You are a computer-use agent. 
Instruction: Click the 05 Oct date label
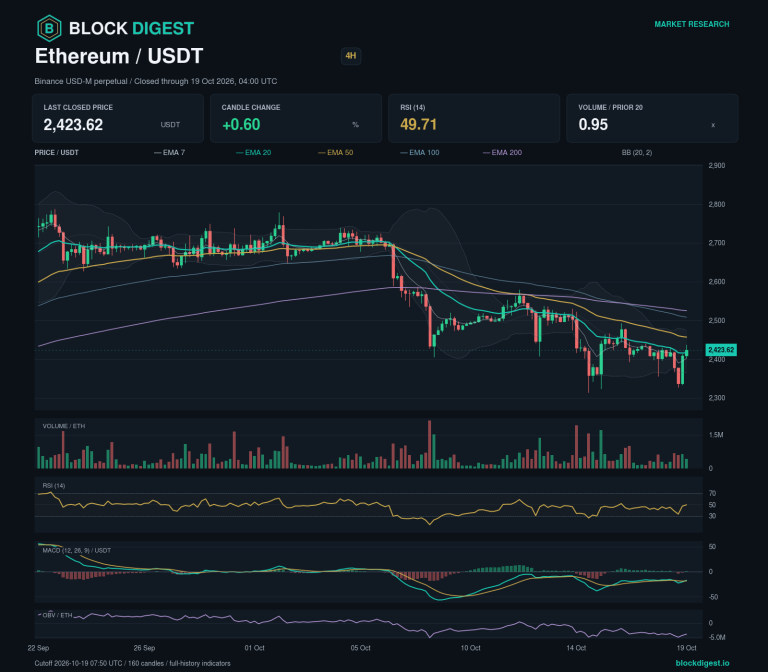pyautogui.click(x=360, y=648)
